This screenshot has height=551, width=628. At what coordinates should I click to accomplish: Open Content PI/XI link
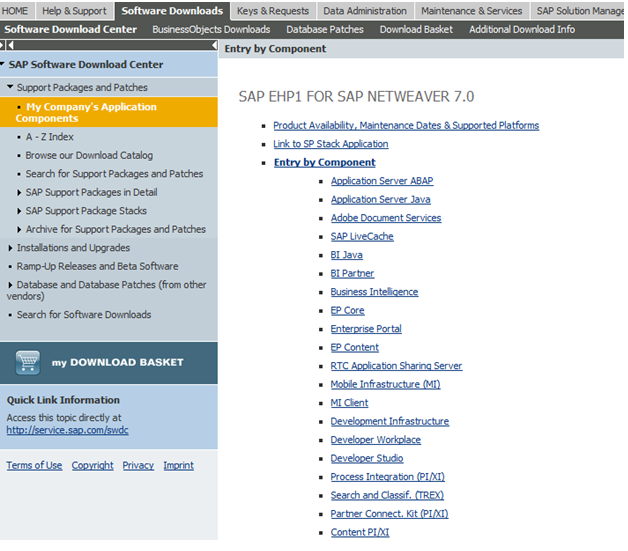360,532
